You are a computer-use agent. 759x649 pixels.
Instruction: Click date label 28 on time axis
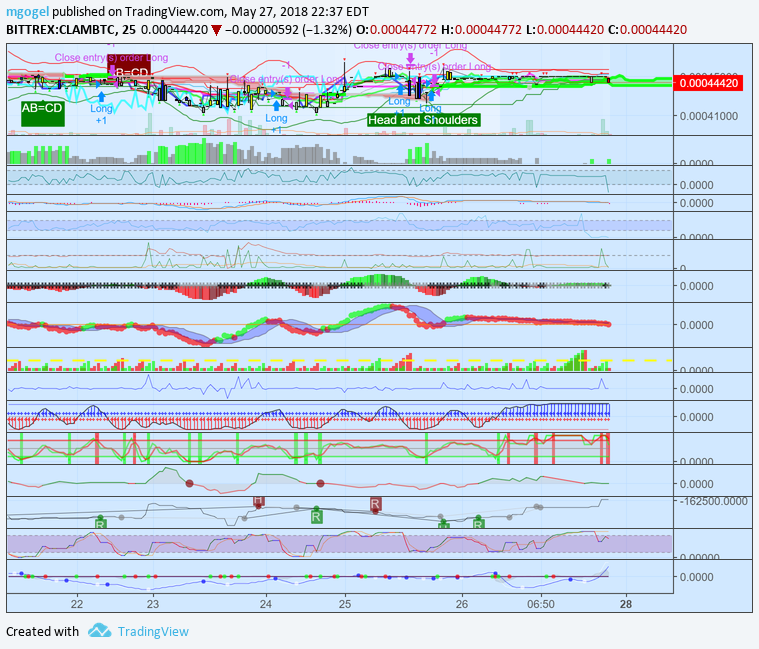(x=626, y=604)
